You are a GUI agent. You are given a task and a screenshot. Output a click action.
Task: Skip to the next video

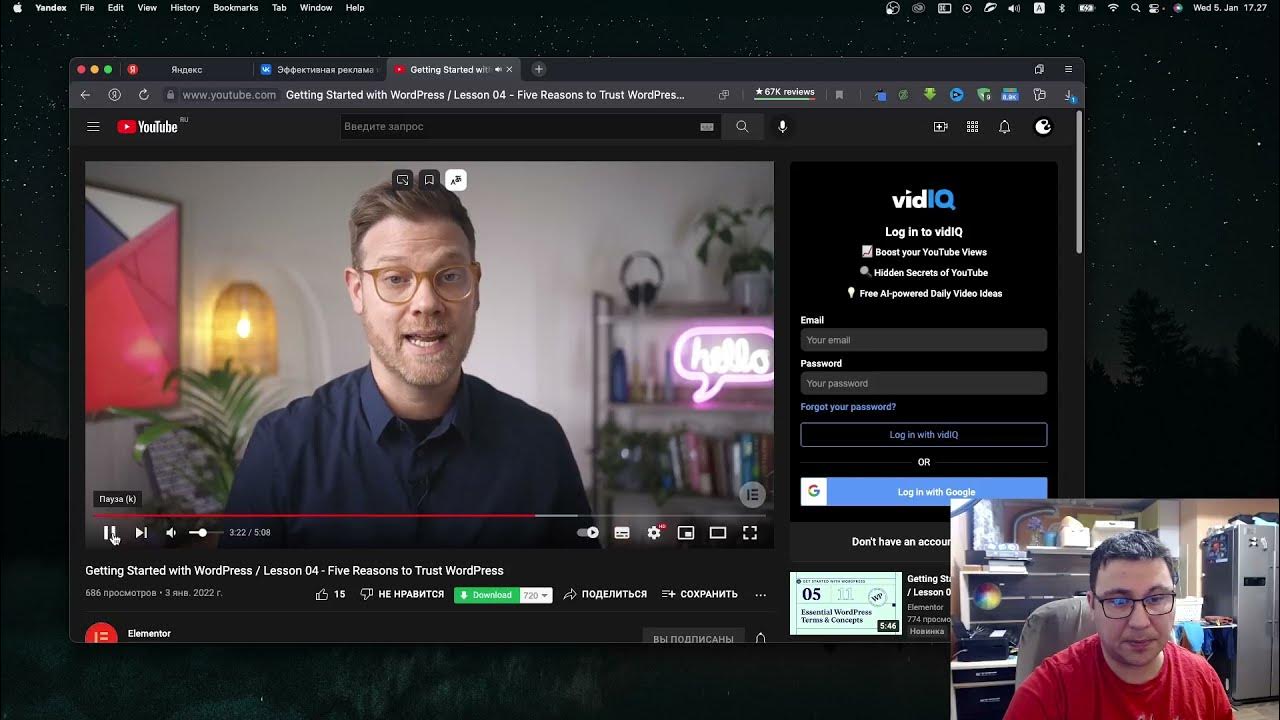coord(141,533)
